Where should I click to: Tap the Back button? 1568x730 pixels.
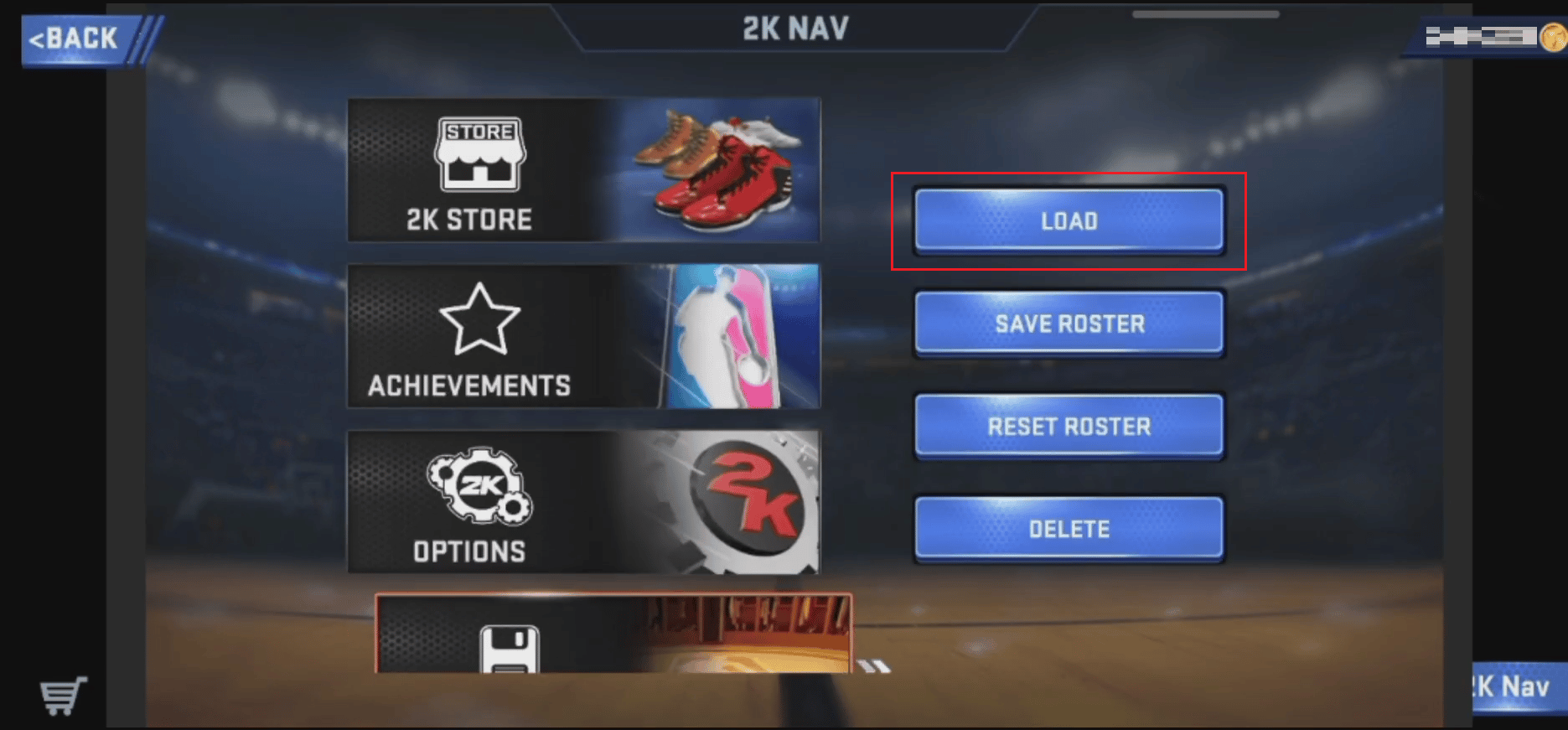point(80,39)
